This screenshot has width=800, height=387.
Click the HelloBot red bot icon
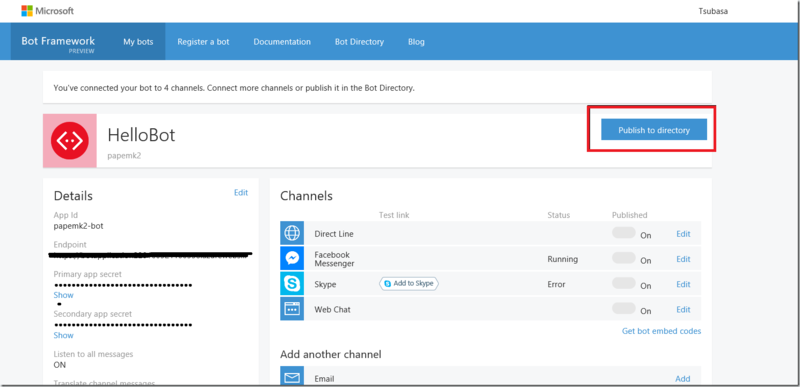click(70, 141)
